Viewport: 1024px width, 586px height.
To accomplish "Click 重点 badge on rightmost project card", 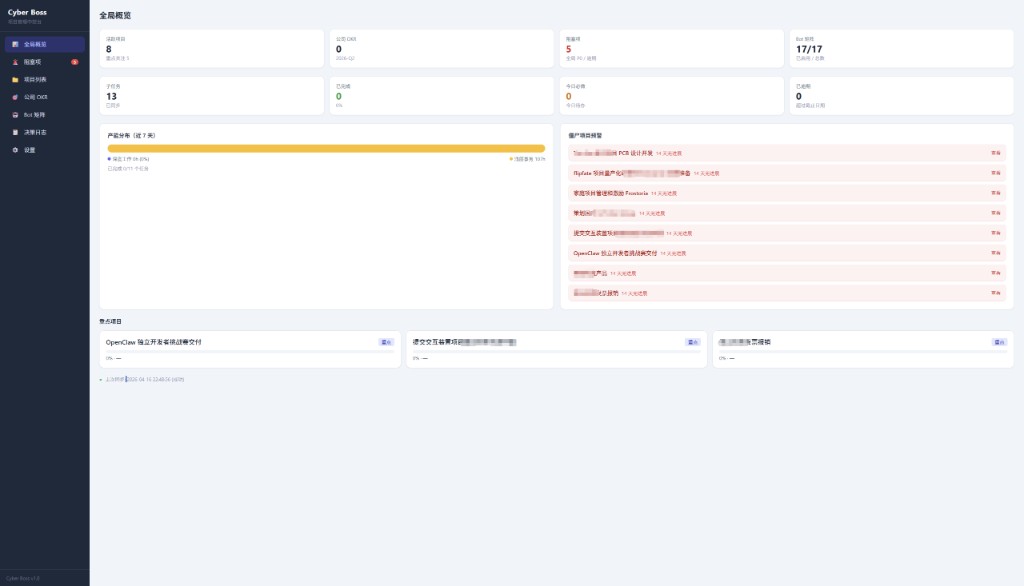I will click(x=999, y=342).
